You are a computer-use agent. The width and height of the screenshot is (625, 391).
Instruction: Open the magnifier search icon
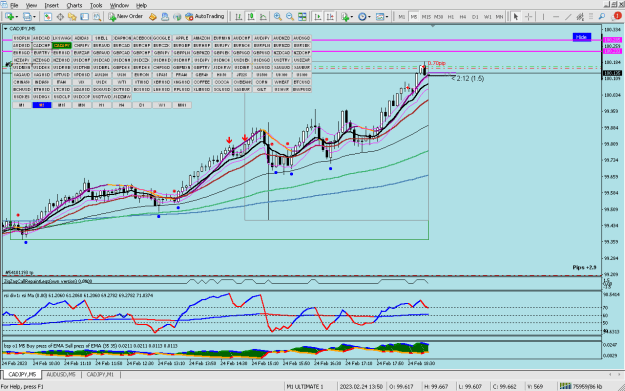click(601, 17)
